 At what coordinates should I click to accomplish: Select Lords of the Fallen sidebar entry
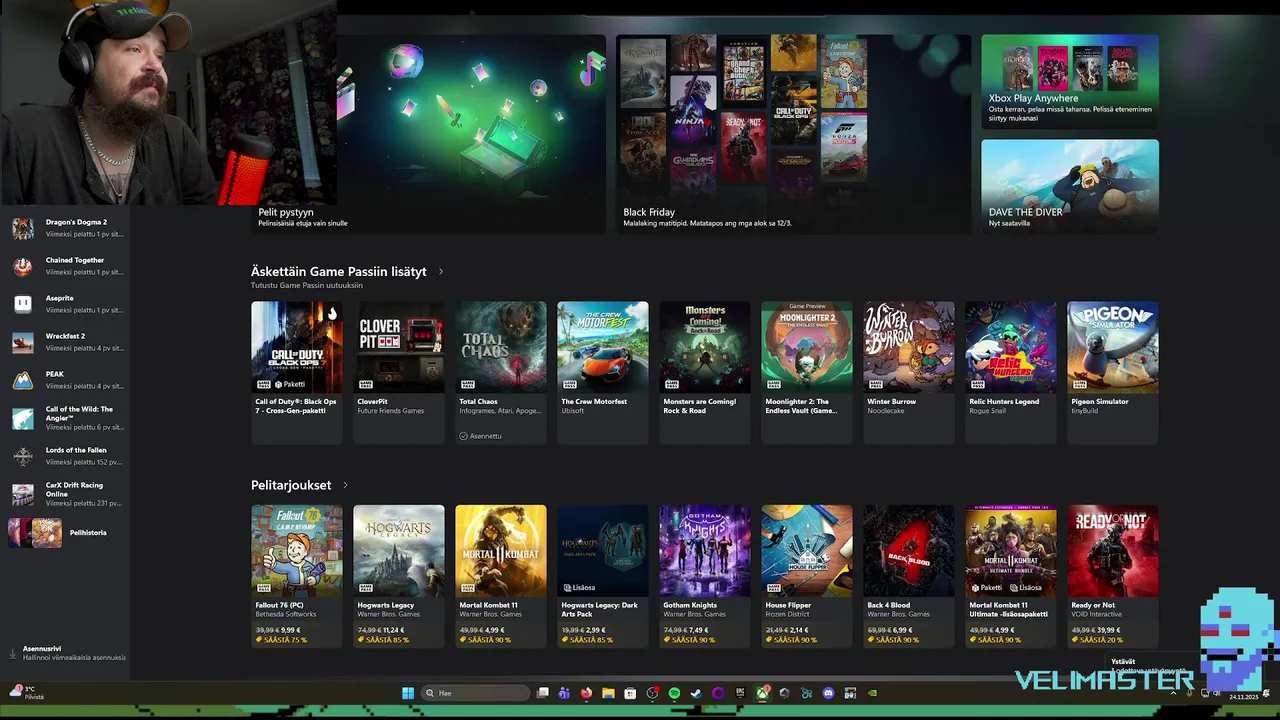(x=66, y=456)
